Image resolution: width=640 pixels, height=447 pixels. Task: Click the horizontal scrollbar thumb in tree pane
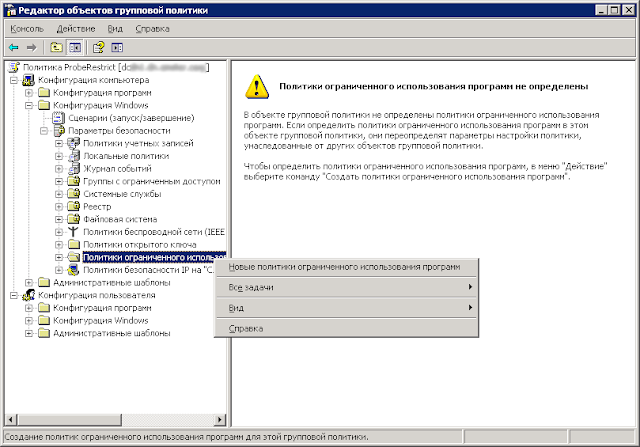click(x=69, y=419)
